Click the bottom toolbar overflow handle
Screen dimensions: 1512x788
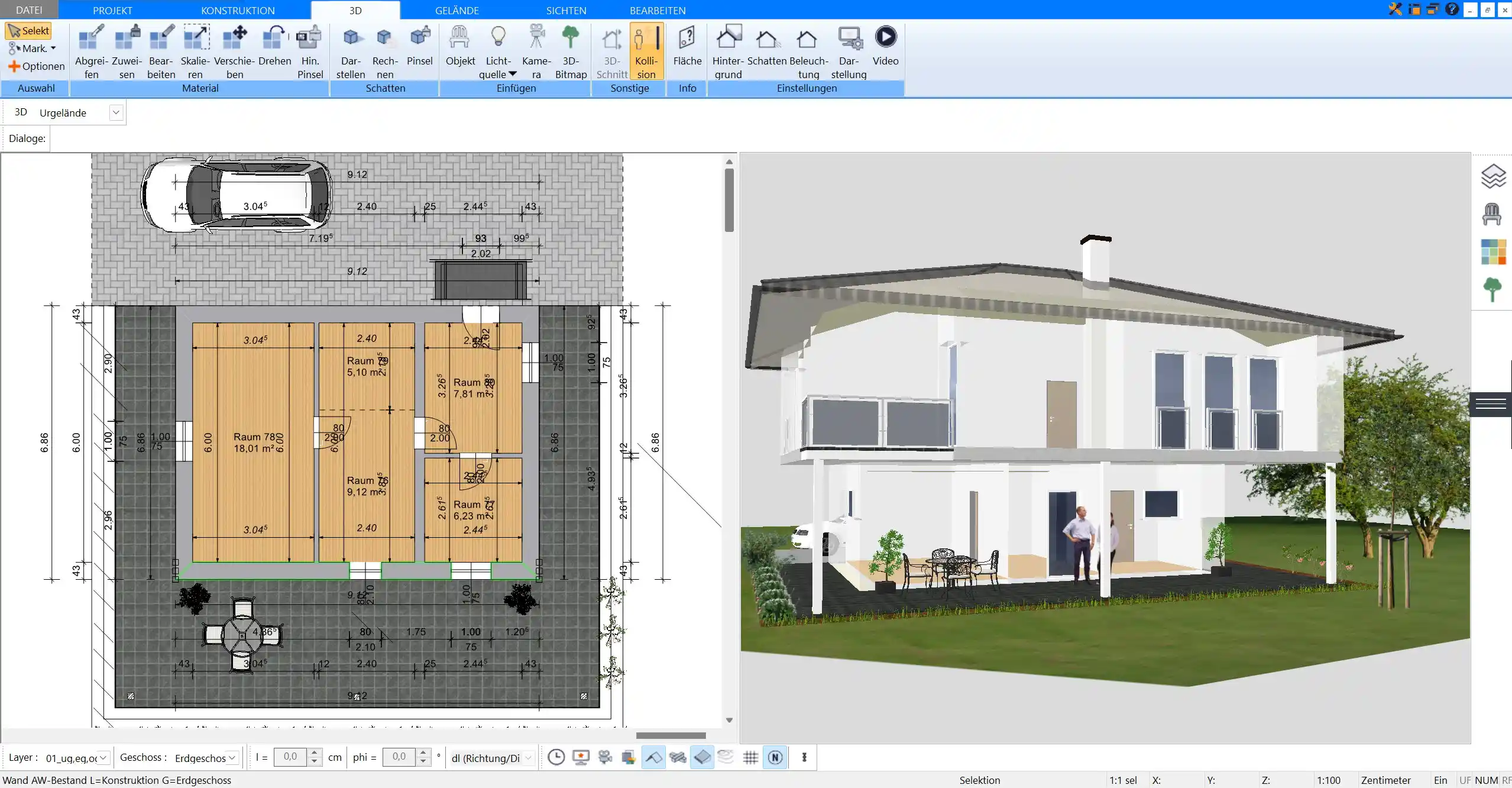tap(804, 757)
